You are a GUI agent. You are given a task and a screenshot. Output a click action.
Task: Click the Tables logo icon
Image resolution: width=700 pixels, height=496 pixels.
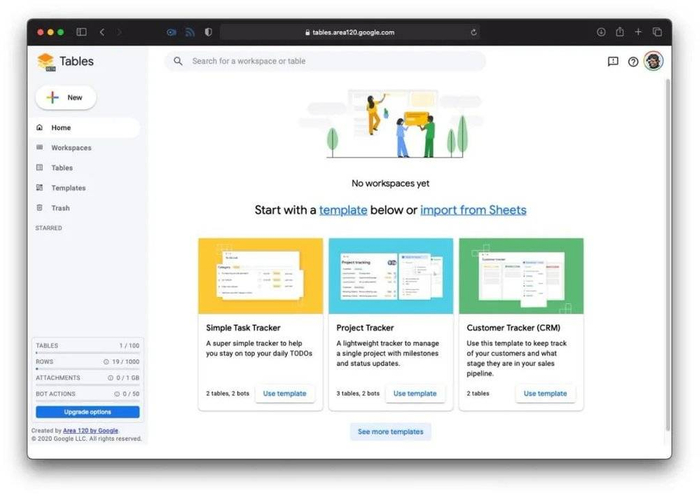point(46,62)
